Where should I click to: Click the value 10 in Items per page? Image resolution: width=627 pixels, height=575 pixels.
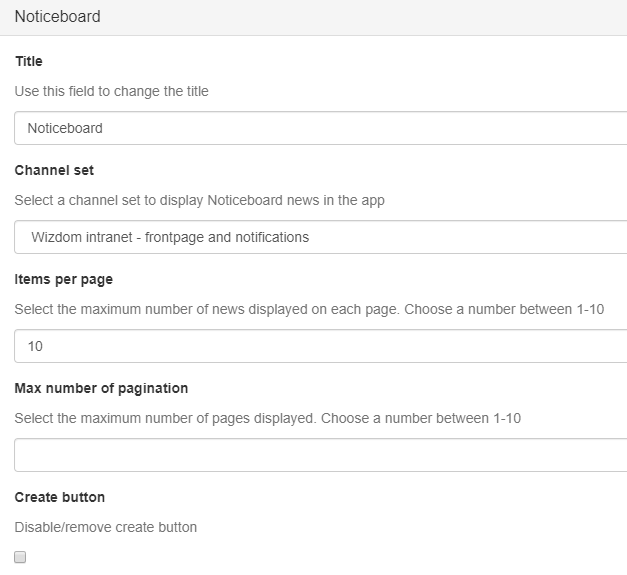[x=36, y=346]
